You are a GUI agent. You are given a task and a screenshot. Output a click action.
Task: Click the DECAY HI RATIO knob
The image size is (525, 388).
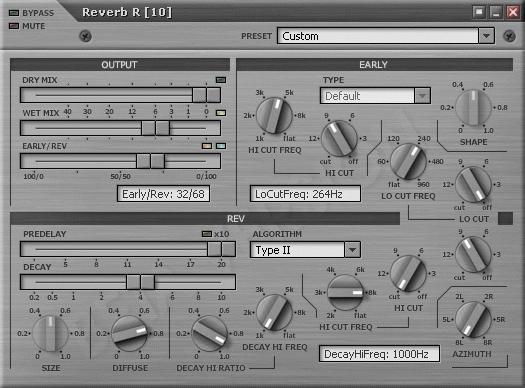[210, 333]
